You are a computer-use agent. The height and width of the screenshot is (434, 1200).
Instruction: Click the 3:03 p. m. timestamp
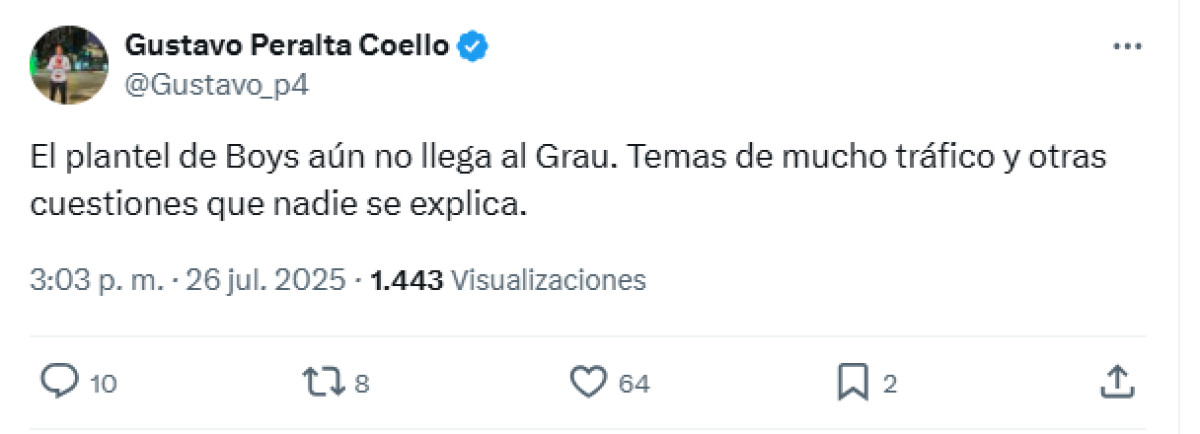click(x=96, y=280)
